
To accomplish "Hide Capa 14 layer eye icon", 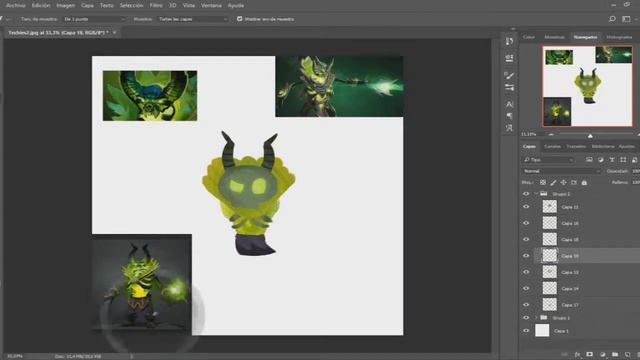I will 526,289.
